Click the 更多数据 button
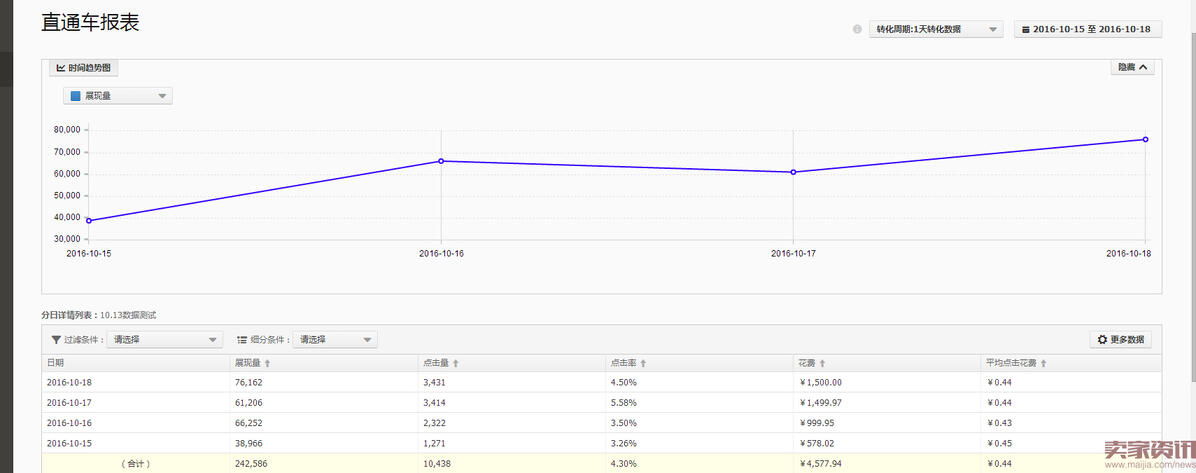This screenshot has width=1196, height=473. [1120, 340]
